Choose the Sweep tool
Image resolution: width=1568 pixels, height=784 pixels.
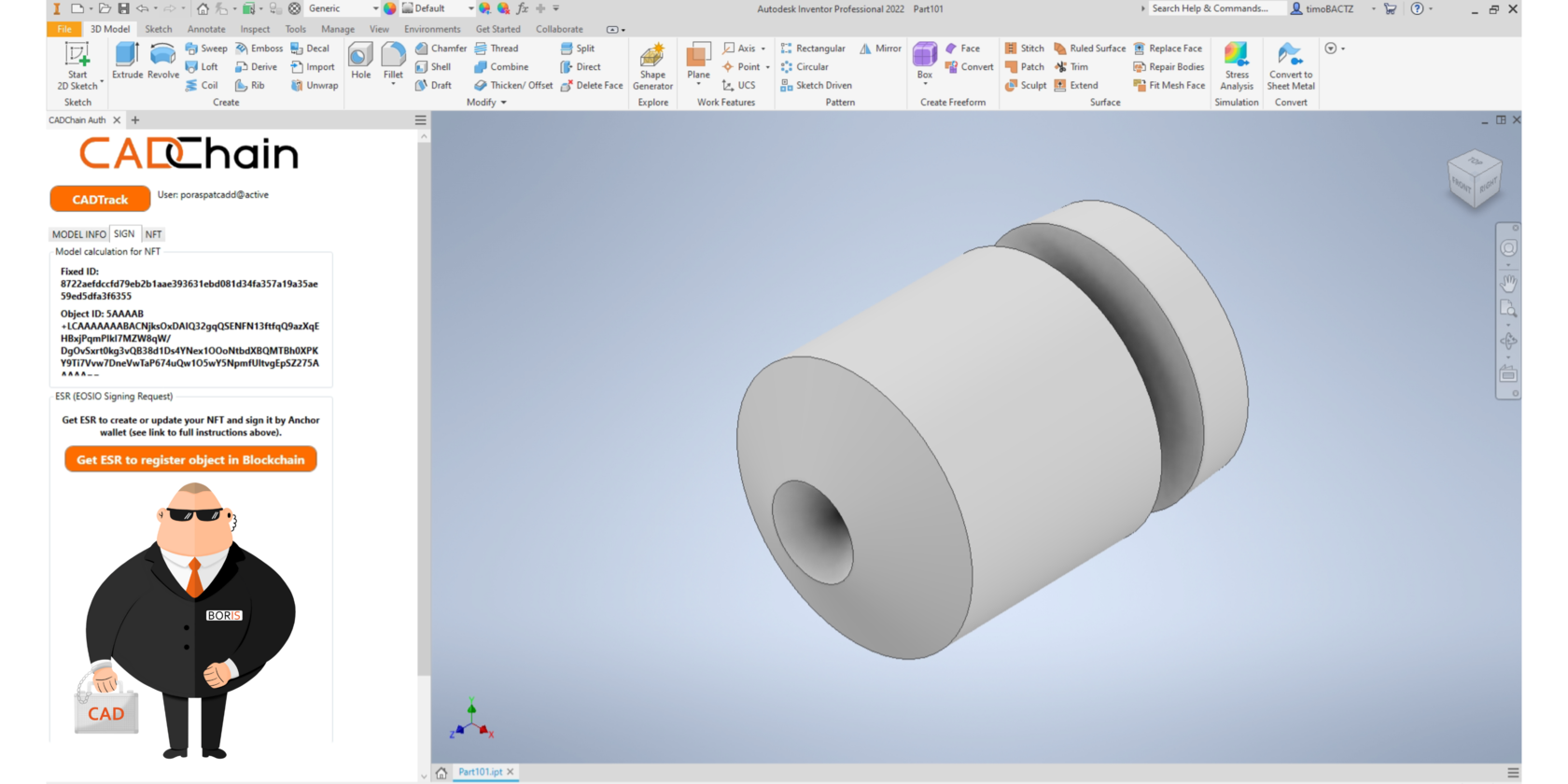tap(206, 49)
